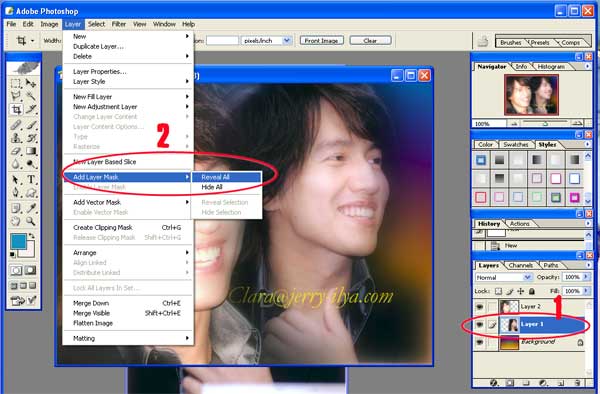
Task: Select the Pen tool
Action: coord(16,192)
